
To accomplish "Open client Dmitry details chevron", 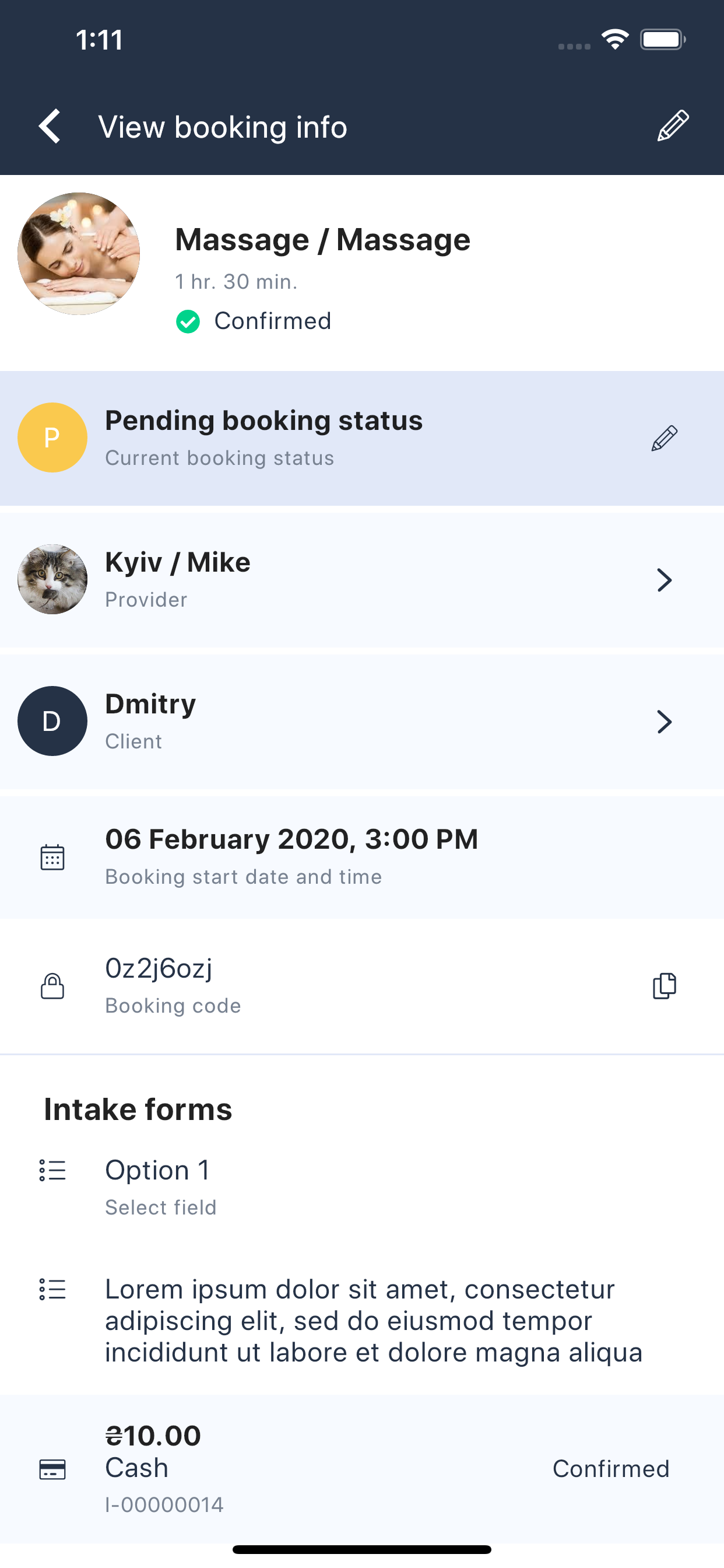I will pyautogui.click(x=664, y=722).
